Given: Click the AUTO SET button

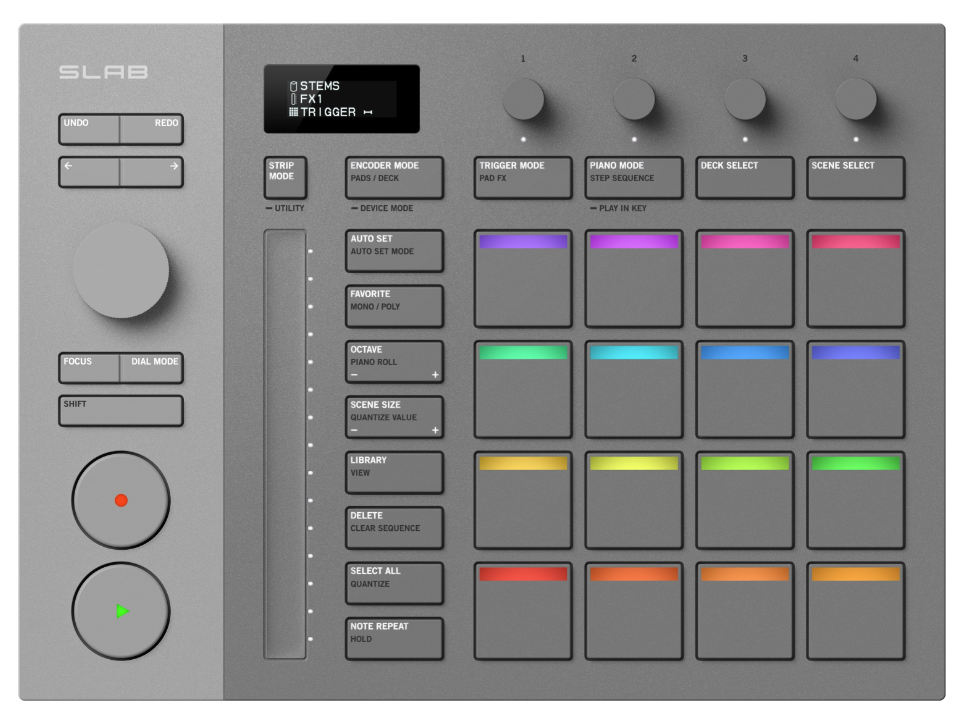Looking at the screenshot, I should coord(394,251).
